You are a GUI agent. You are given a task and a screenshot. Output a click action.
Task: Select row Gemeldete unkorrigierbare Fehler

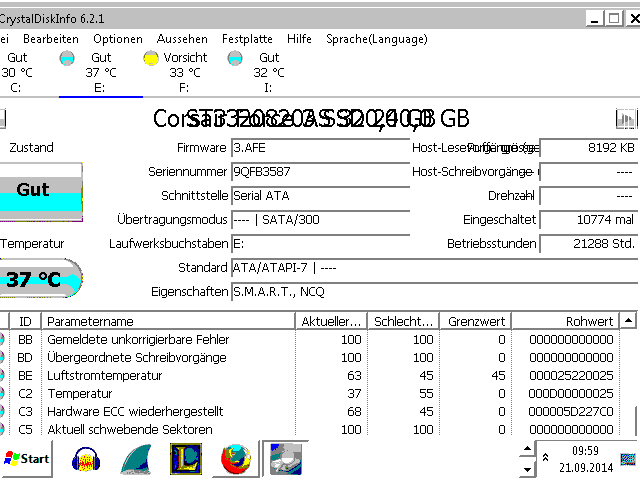[309, 340]
